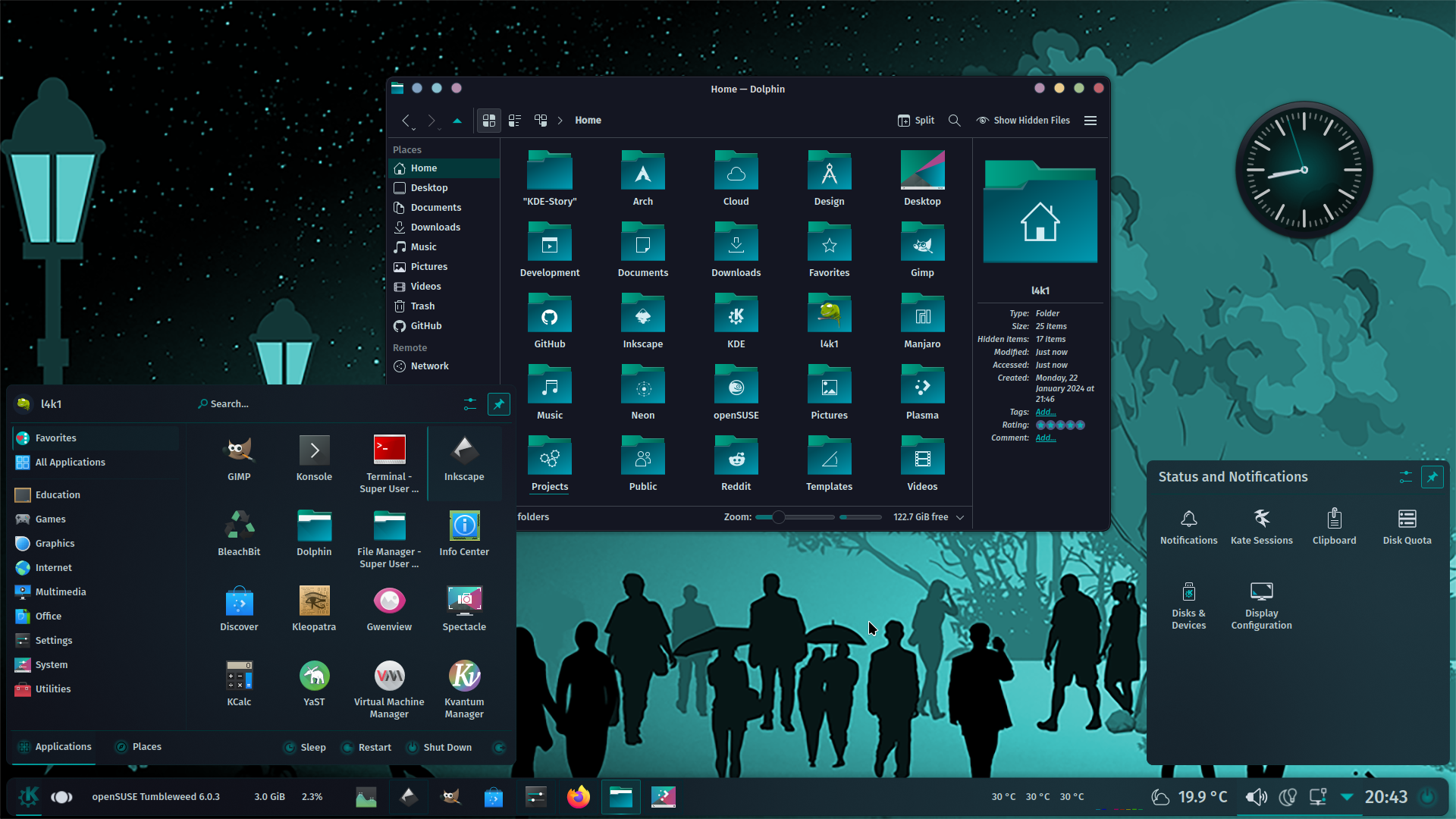
Task: Open Disks & Devices tray entry
Action: coord(1188,605)
